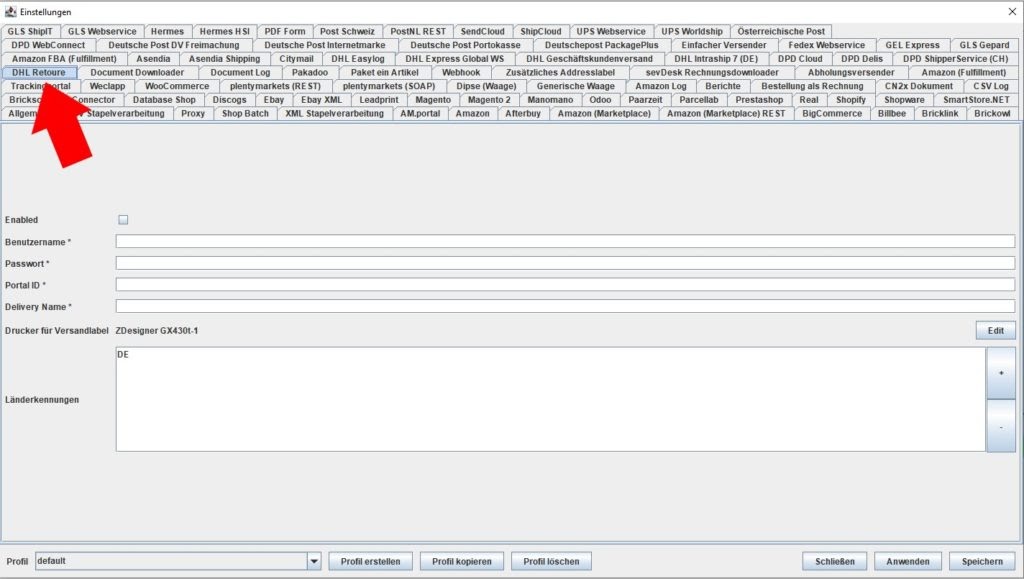Open the Prestashop tab
This screenshot has height=579, width=1024.
click(759, 100)
